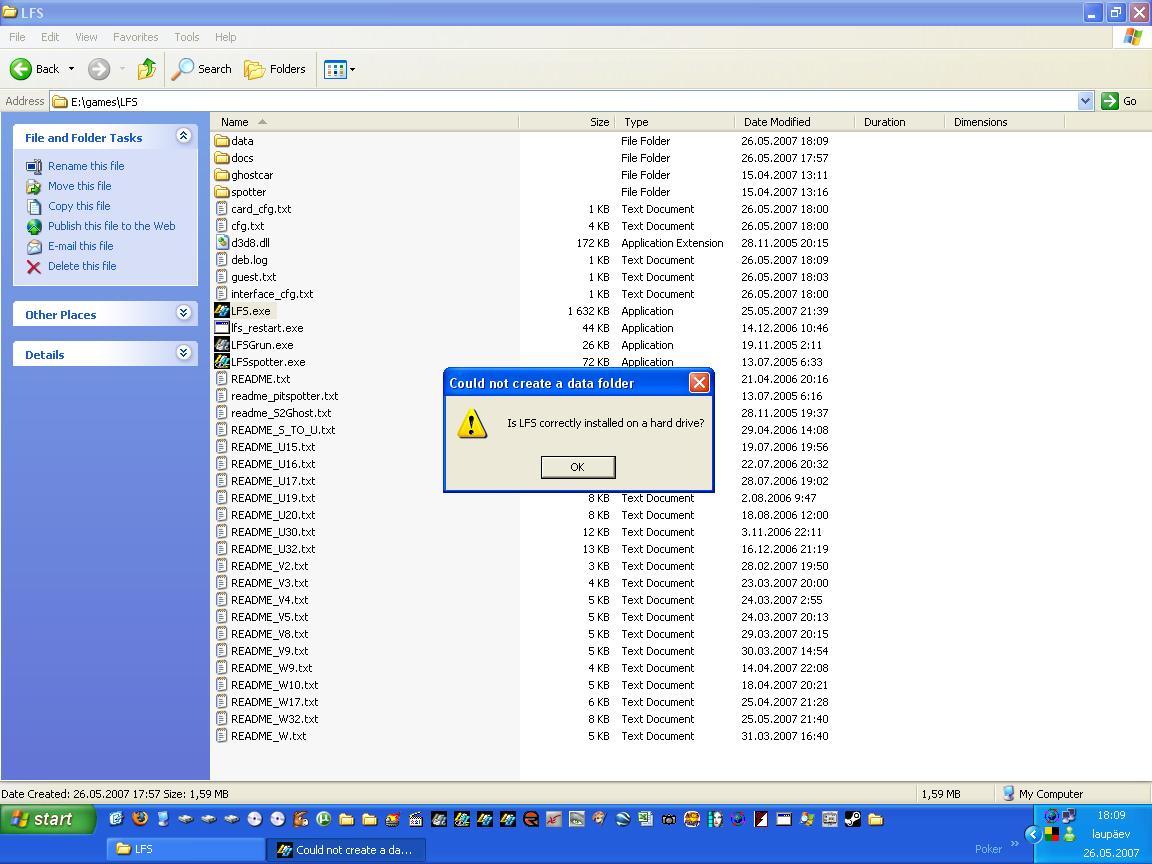Click Delete this file

[x=82, y=266]
